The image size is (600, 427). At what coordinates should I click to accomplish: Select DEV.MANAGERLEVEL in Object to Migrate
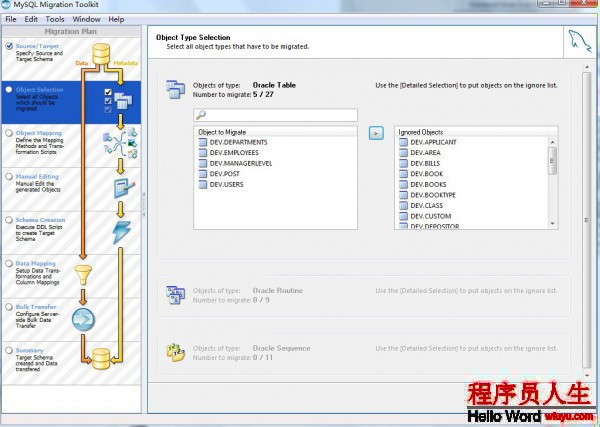[x=241, y=163]
